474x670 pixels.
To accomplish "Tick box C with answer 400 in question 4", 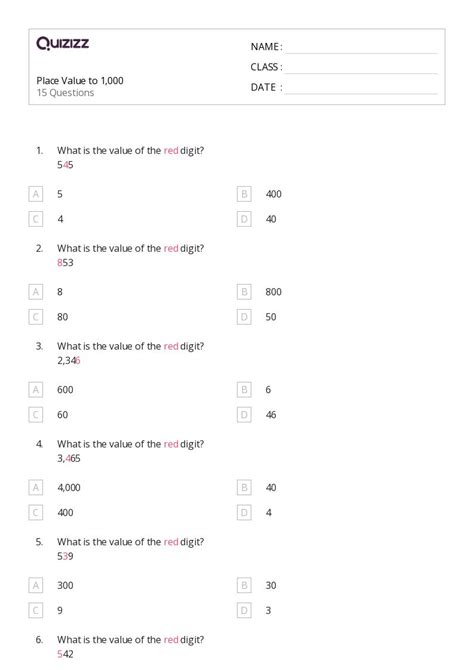I will point(35,513).
